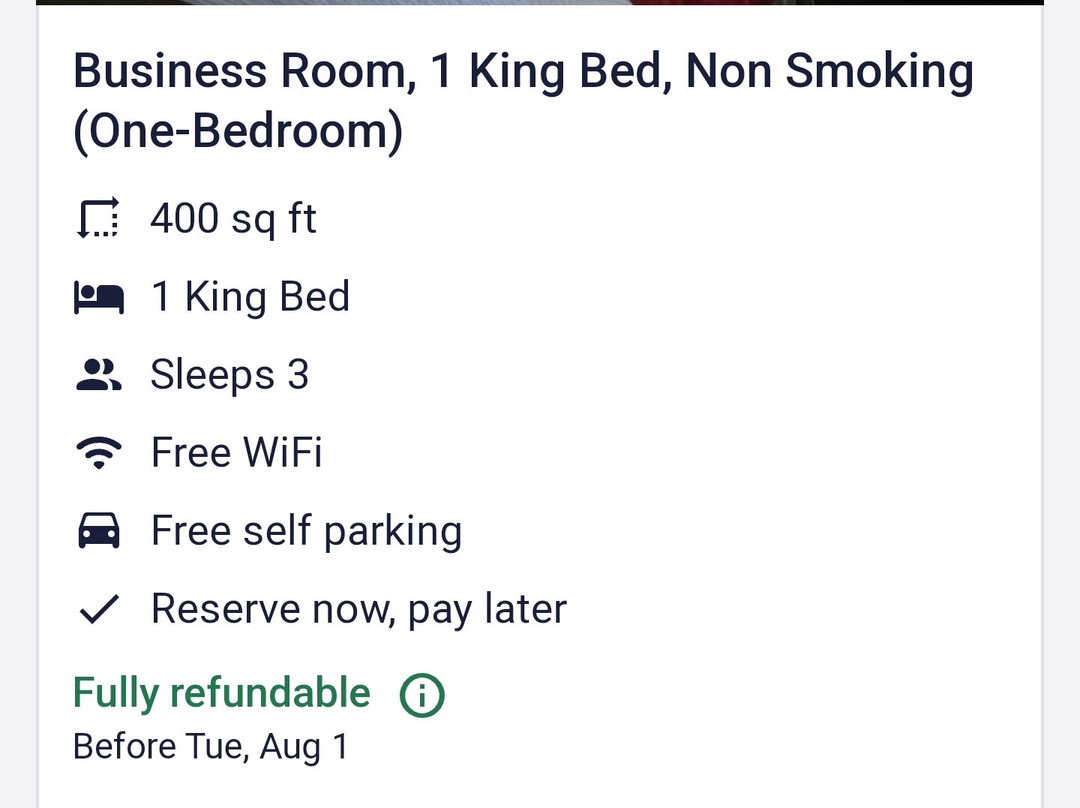The width and height of the screenshot is (1080, 808).
Task: Click the room size measurement icon
Action: [x=97, y=218]
